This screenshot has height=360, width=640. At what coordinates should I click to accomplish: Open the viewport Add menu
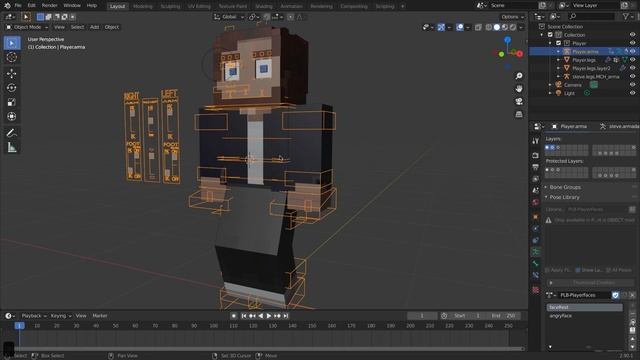tap(94, 27)
